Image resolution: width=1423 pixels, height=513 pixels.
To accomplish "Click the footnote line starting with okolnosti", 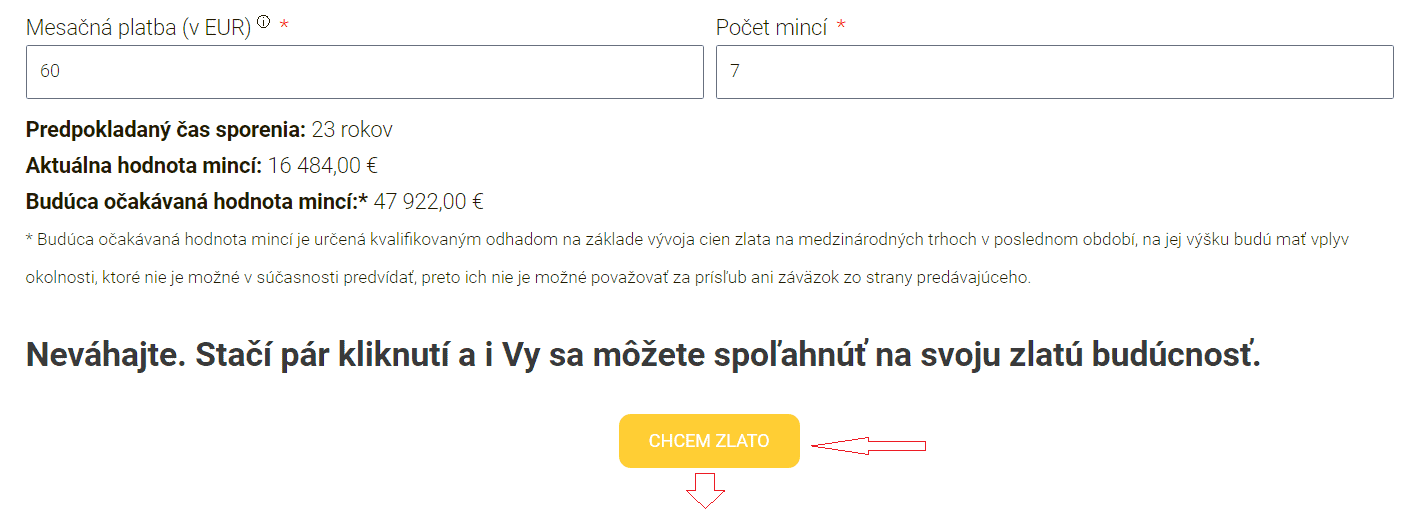I will tap(528, 278).
